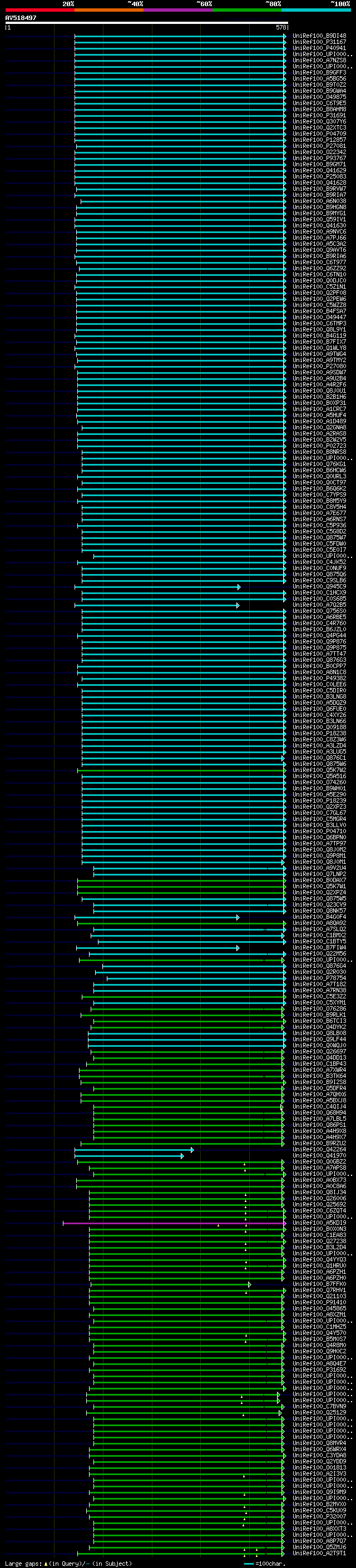The height and width of the screenshot is (1568, 356).
Task: Click the UniRef100_Q6ZZ92 hit label
Action: (x=319, y=269)
